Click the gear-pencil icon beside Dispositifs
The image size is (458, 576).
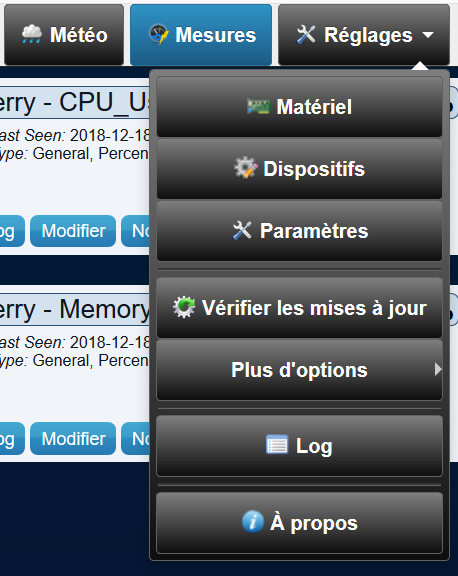(x=246, y=168)
